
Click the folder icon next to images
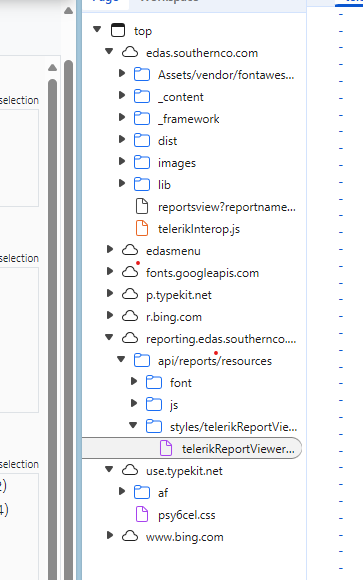(142, 163)
